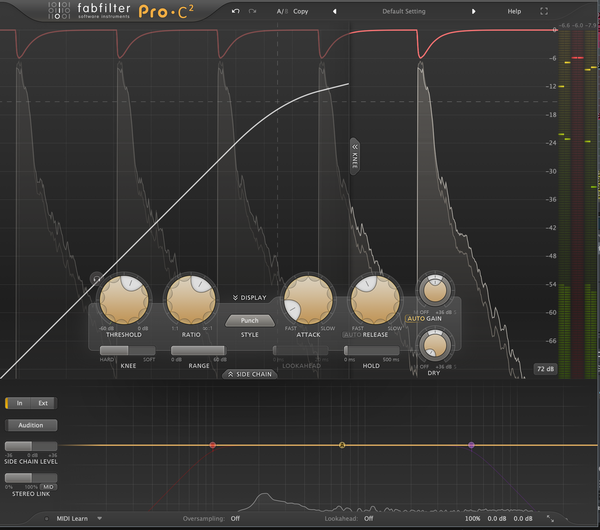Click the -6.6 peak level readout
Viewport: 600px width, 530px height.
click(564, 25)
